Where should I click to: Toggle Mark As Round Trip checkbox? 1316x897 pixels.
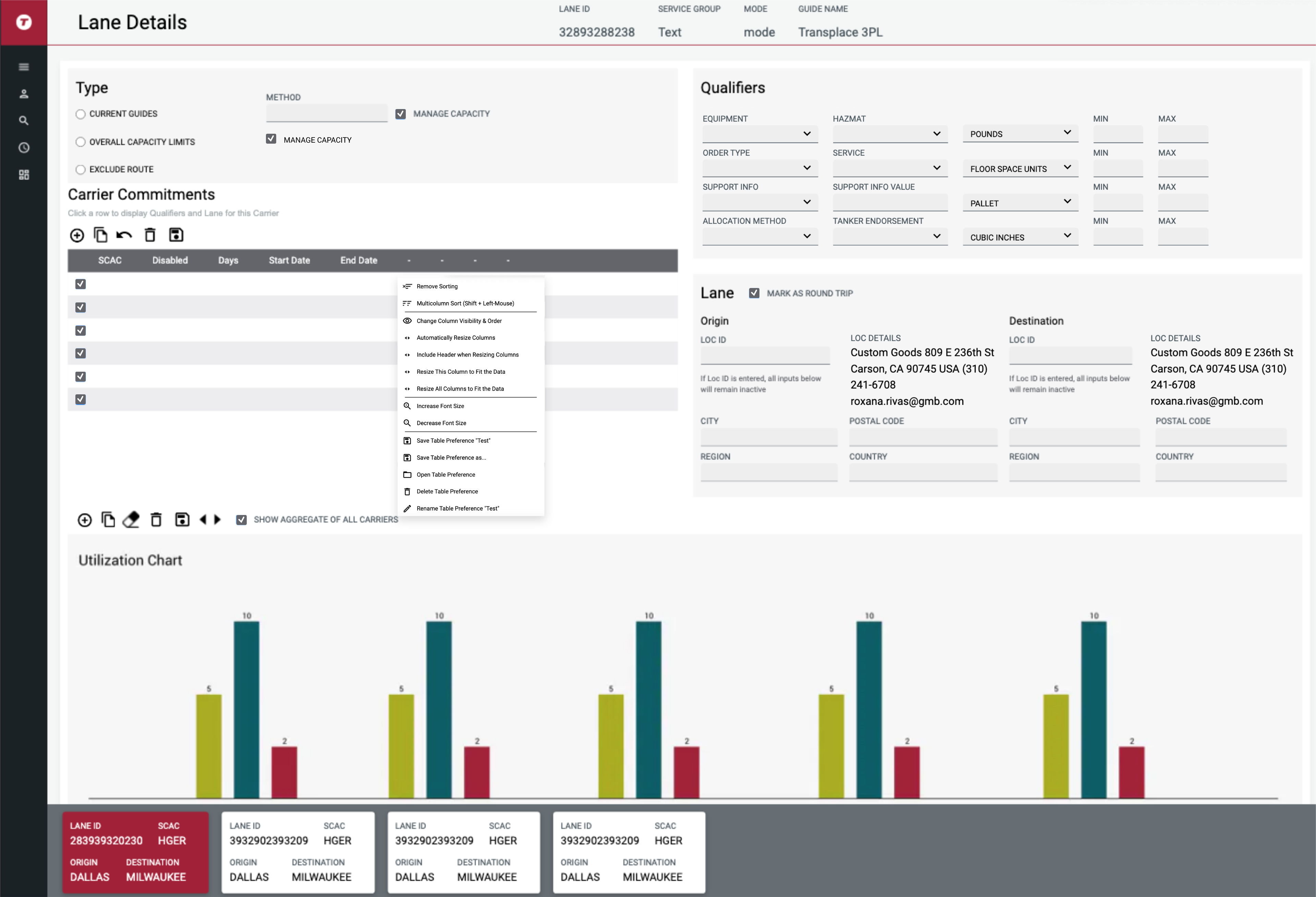[754, 293]
